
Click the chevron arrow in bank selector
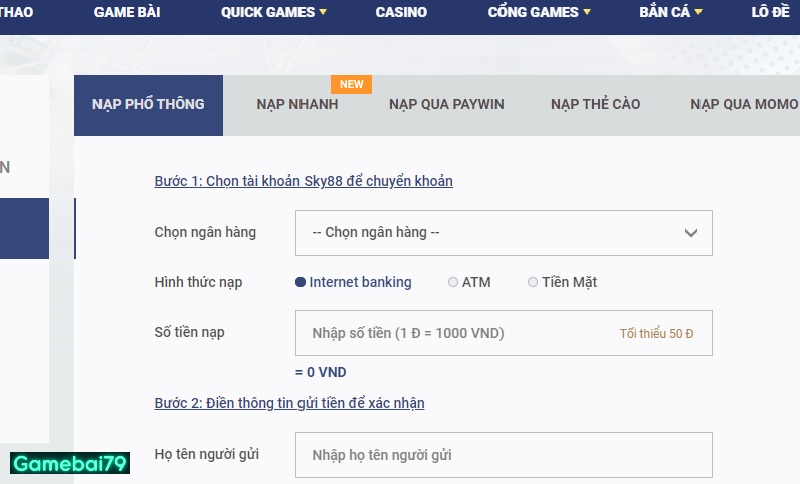pos(691,233)
